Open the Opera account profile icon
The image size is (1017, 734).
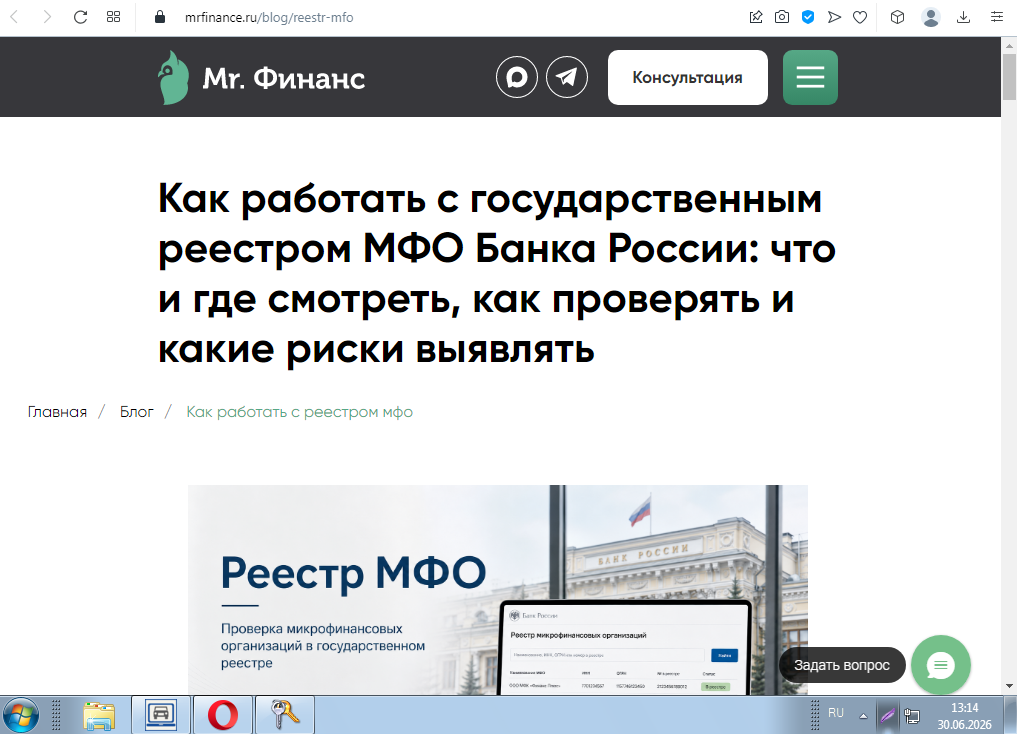click(931, 18)
